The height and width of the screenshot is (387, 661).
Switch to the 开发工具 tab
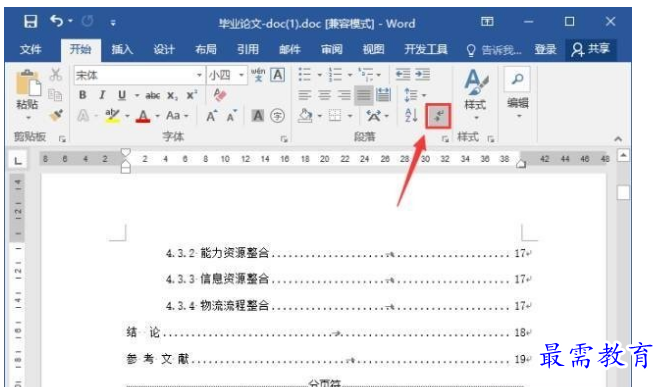[426, 50]
